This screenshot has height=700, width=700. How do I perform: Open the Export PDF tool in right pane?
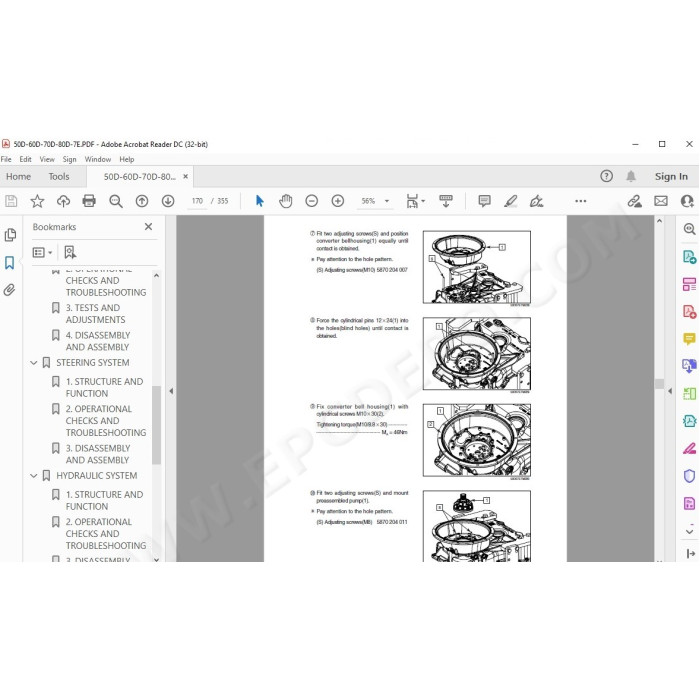coord(689,257)
